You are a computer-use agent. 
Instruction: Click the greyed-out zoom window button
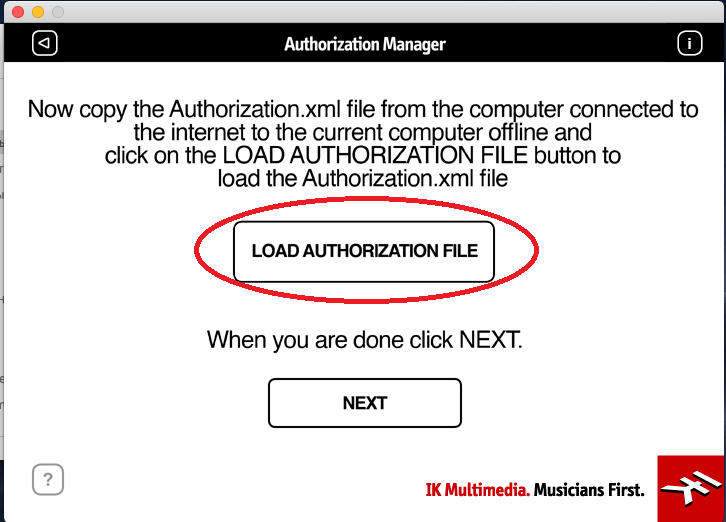point(58,12)
